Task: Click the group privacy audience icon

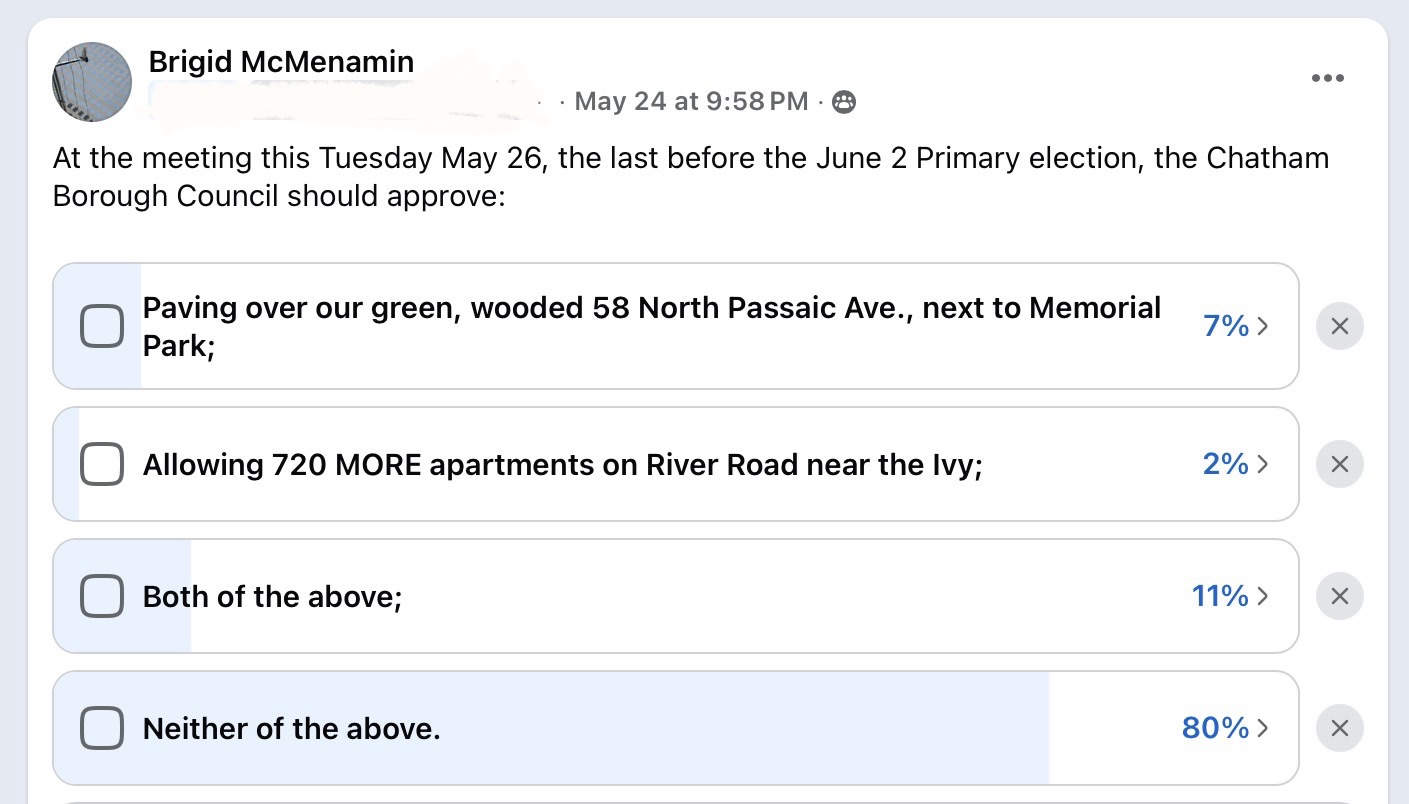Action: (844, 102)
